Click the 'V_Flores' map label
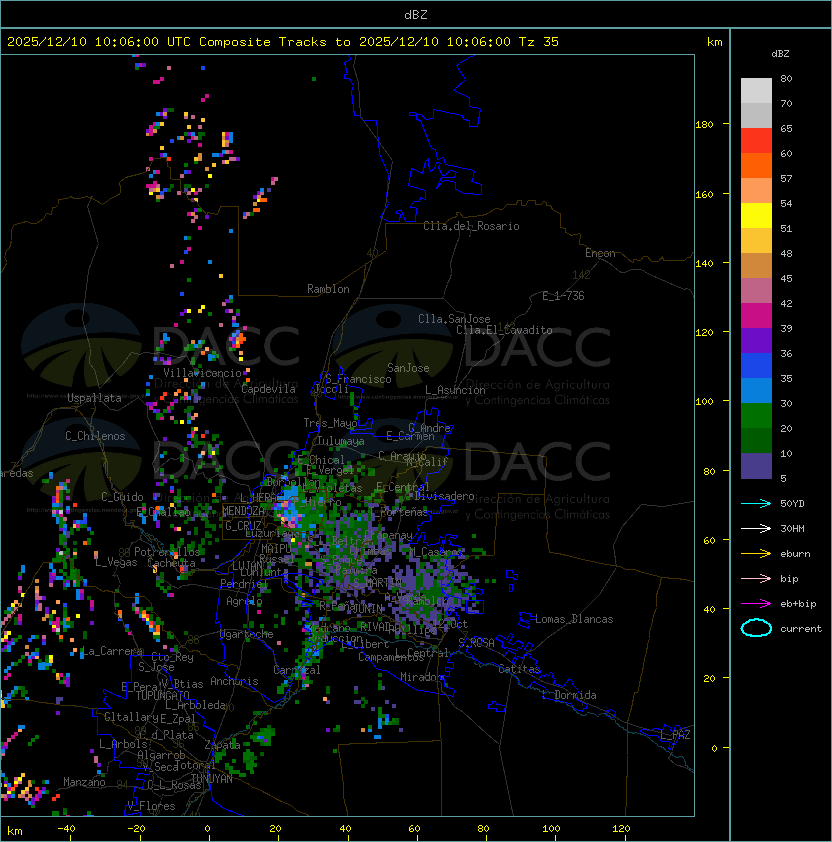Image resolution: width=832 pixels, height=842 pixels. pos(151,806)
